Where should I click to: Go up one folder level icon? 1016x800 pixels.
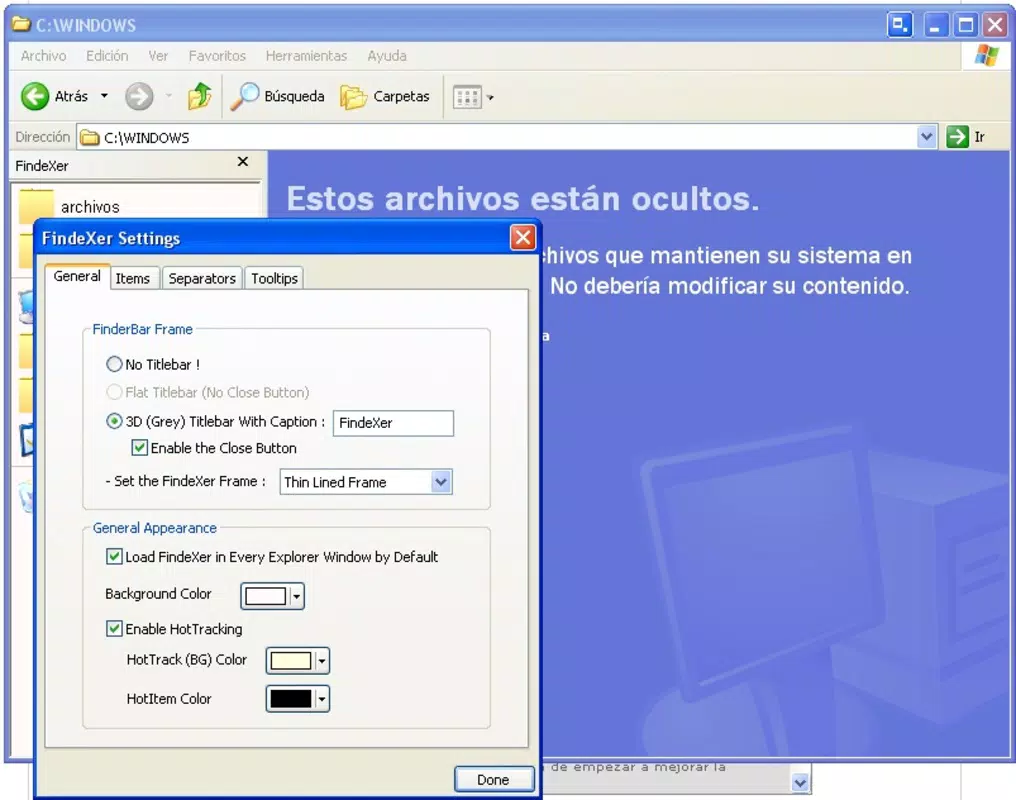pyautogui.click(x=200, y=97)
